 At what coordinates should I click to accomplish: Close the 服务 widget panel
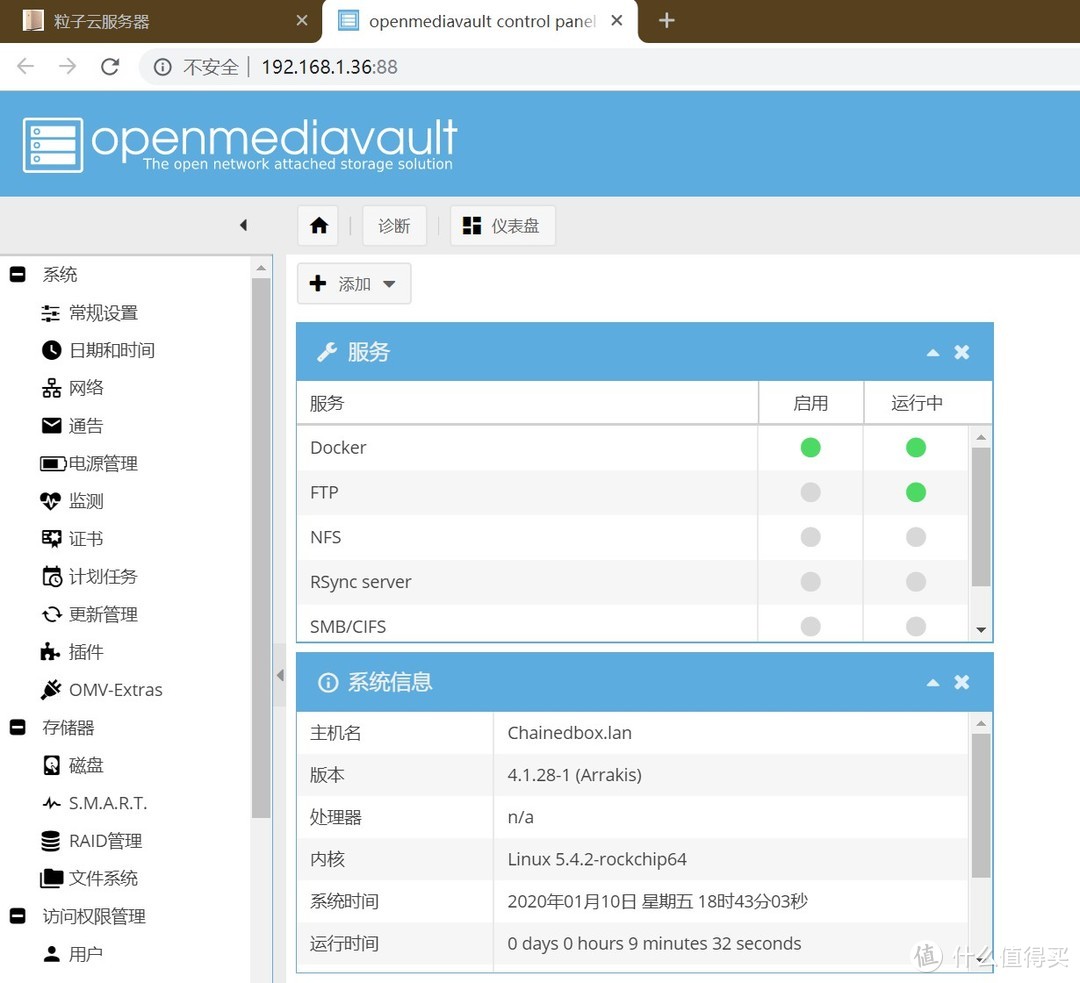(x=962, y=352)
